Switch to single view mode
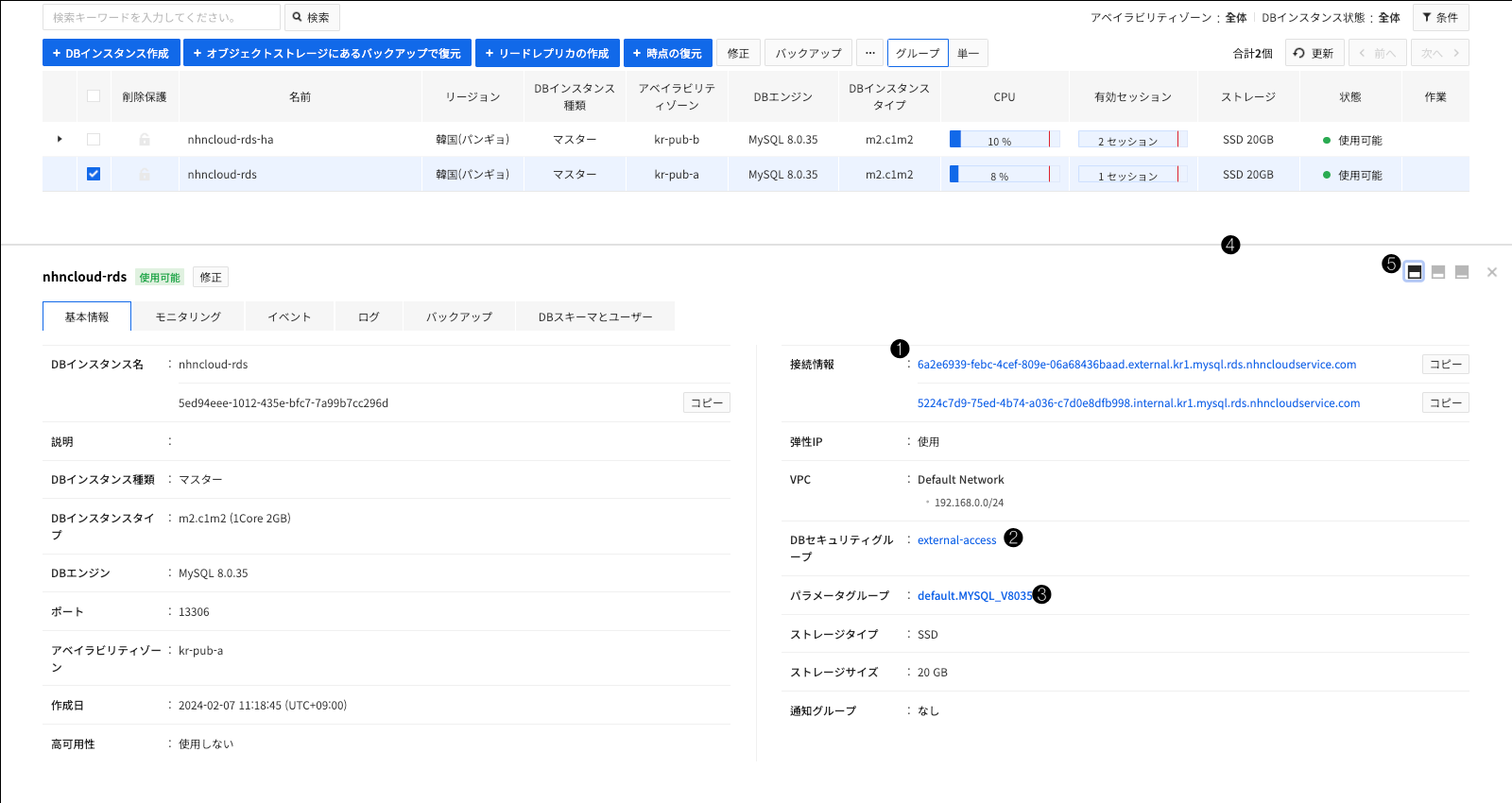1512x803 pixels. tap(969, 53)
